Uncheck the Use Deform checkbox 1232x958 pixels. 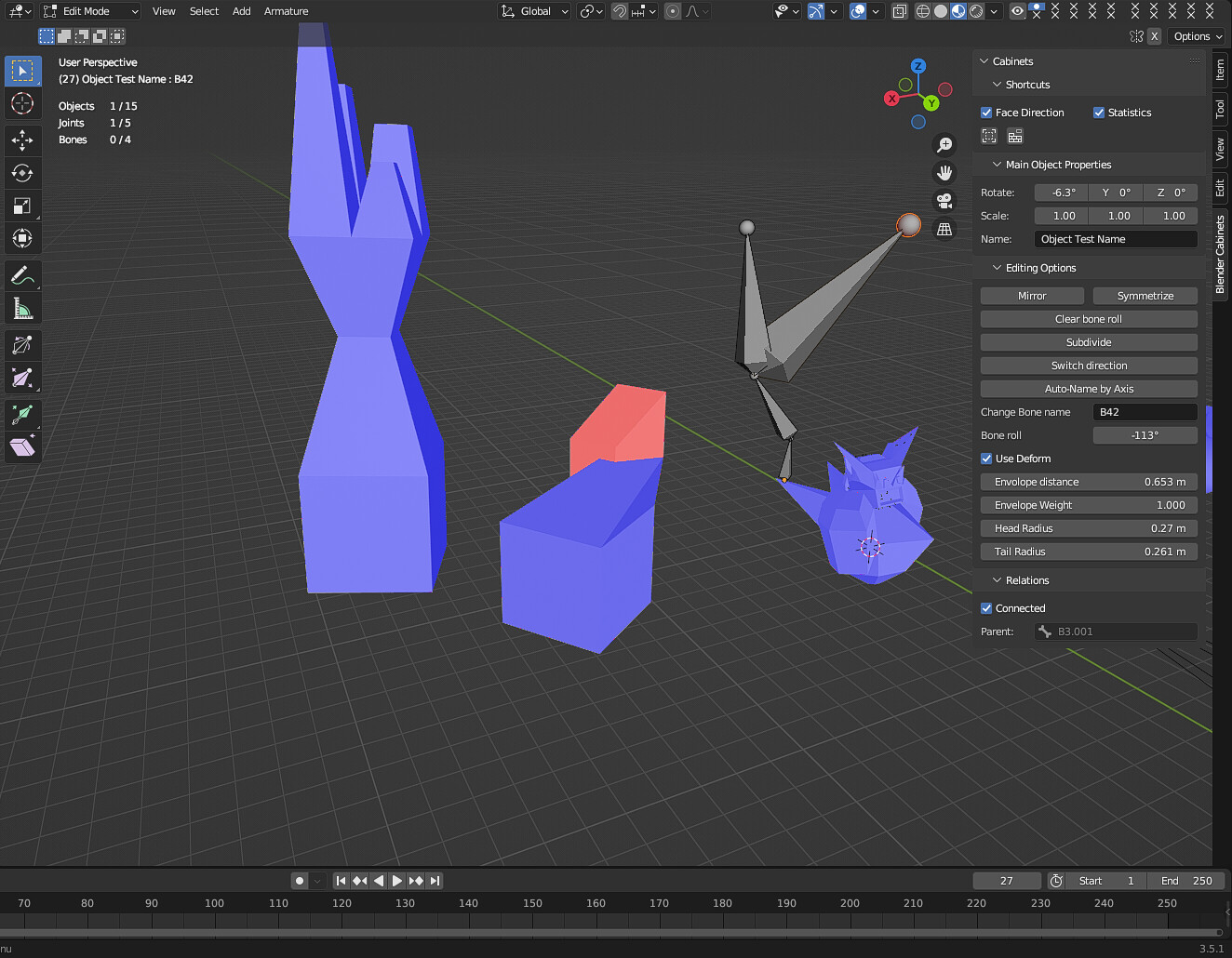pyautogui.click(x=986, y=459)
